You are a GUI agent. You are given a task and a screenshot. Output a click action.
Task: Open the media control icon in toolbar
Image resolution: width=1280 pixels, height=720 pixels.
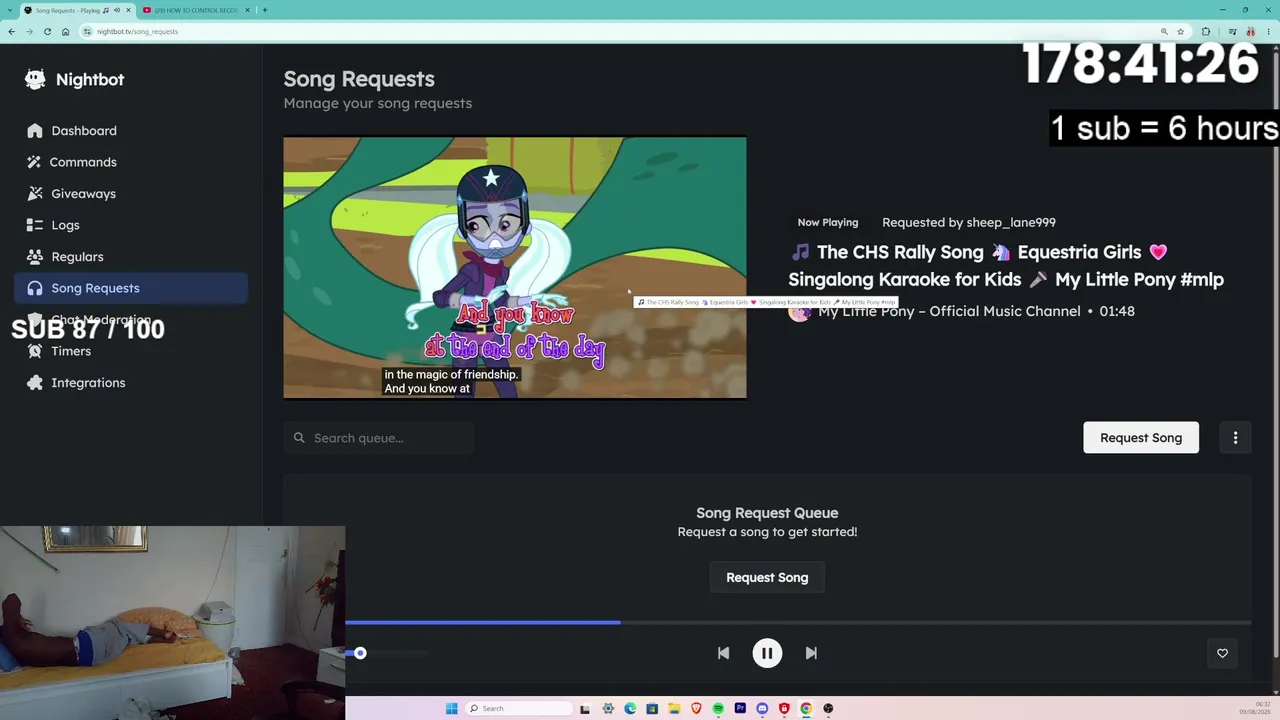pyautogui.click(x=1231, y=31)
